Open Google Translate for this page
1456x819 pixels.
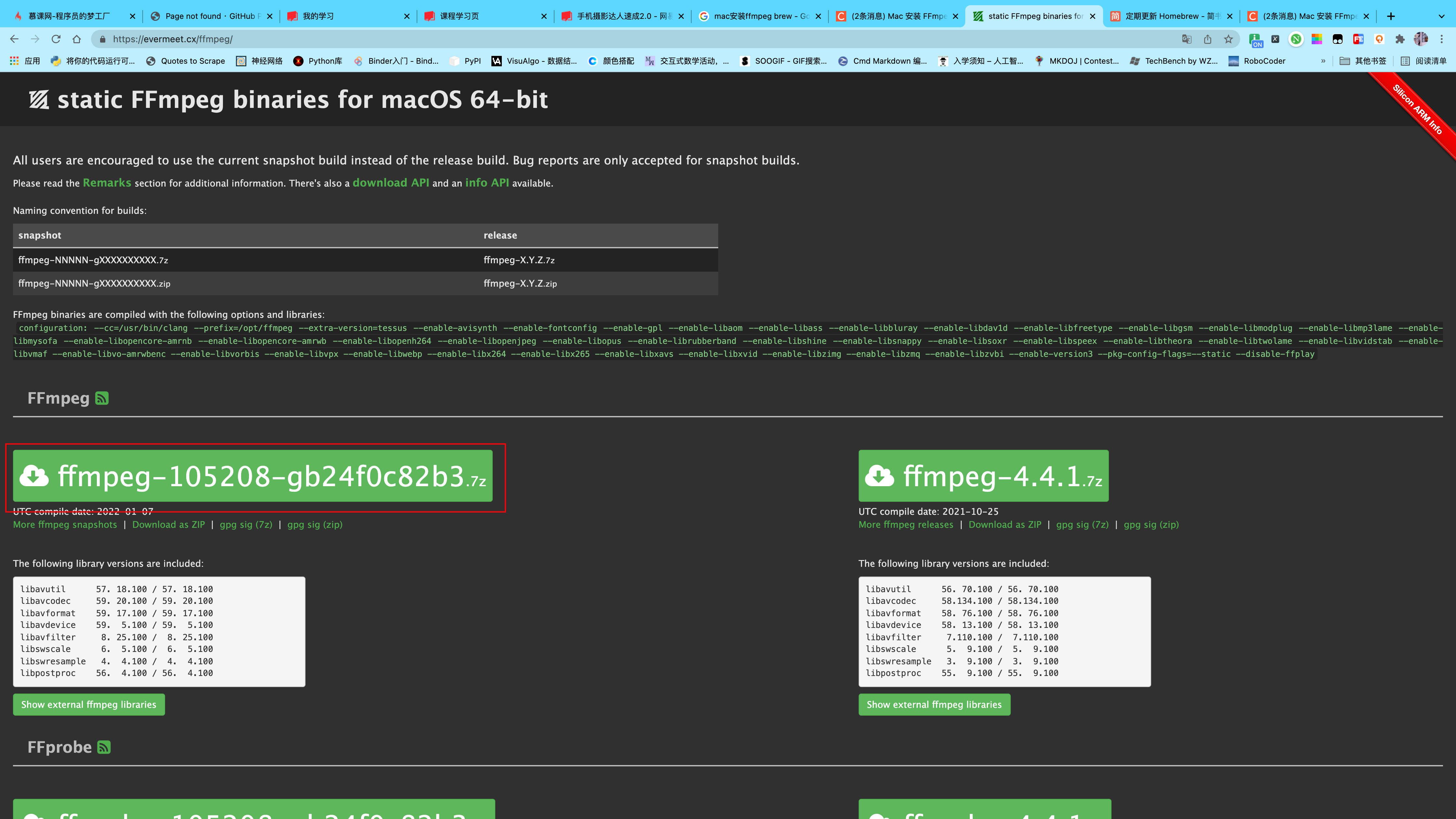1186,39
